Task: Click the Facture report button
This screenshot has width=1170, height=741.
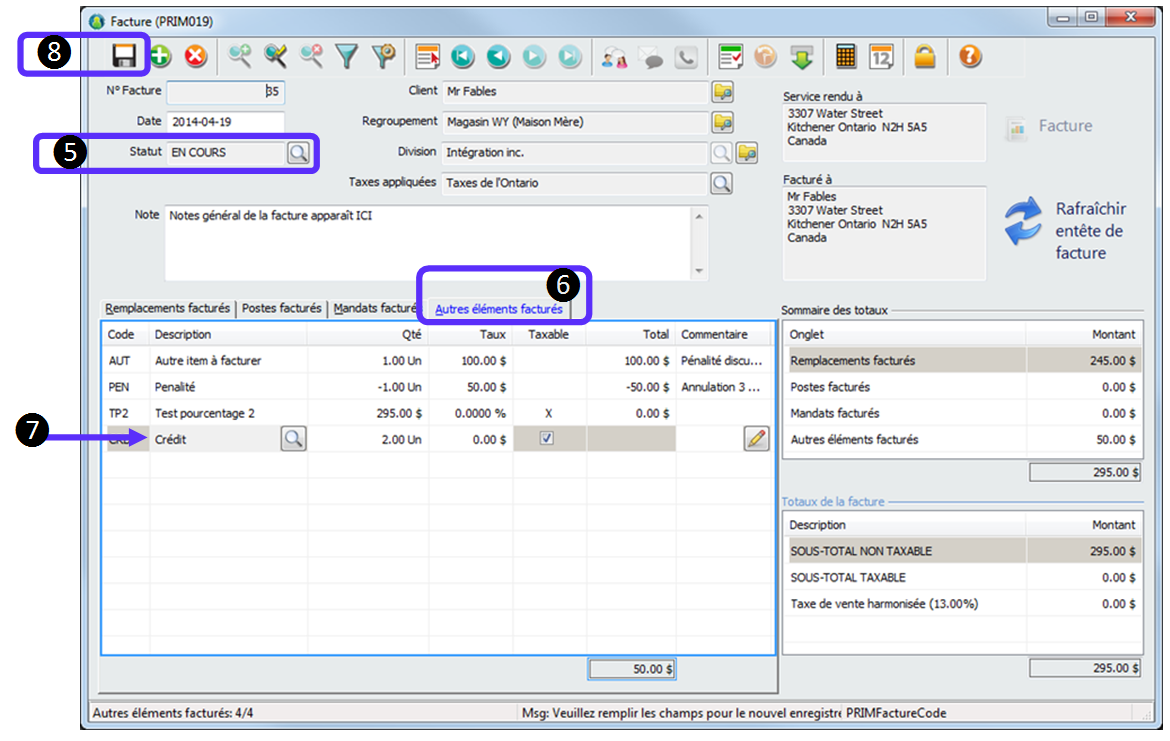Action: point(1050,127)
